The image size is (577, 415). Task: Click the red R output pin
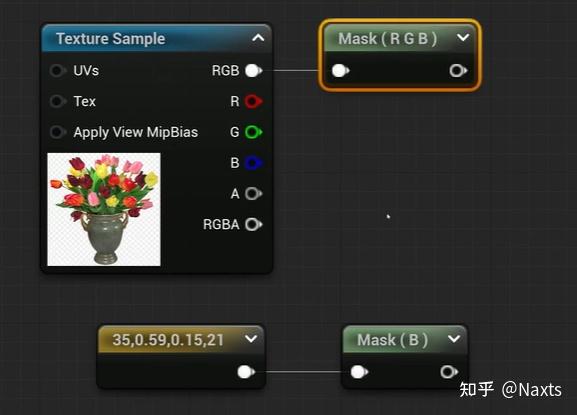click(254, 101)
